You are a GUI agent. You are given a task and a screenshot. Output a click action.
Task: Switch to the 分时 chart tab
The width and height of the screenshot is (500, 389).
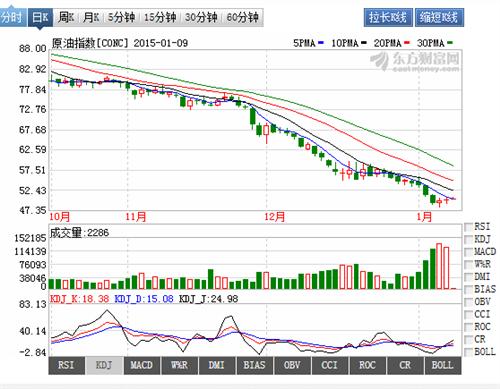click(x=13, y=17)
